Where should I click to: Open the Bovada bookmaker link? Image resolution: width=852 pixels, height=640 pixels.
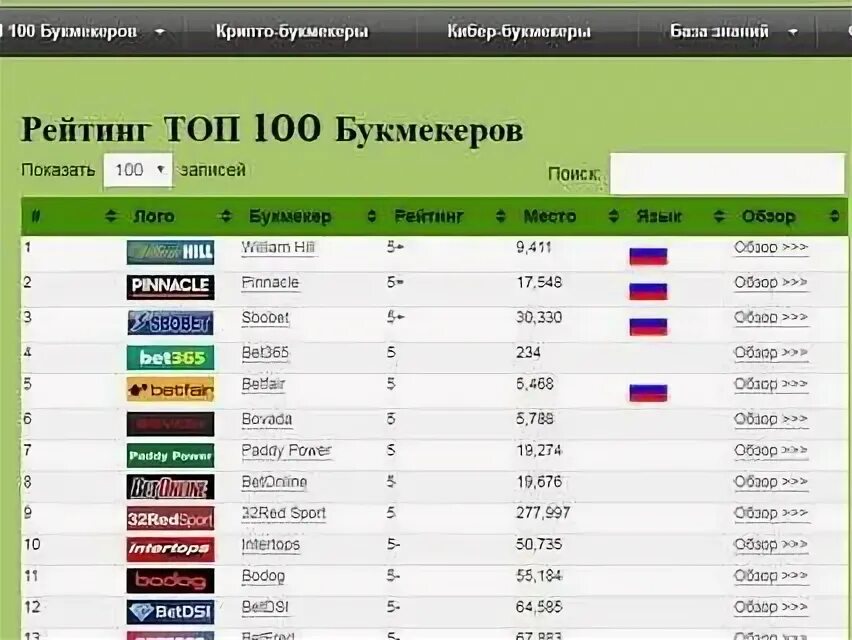click(267, 419)
